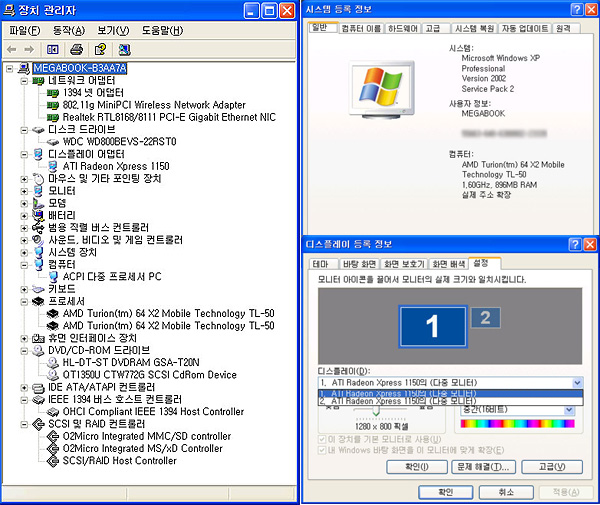The height and width of the screenshot is (505, 600).
Task: Switch to the 하드웨어 tab in System Properties
Action: [x=403, y=28]
